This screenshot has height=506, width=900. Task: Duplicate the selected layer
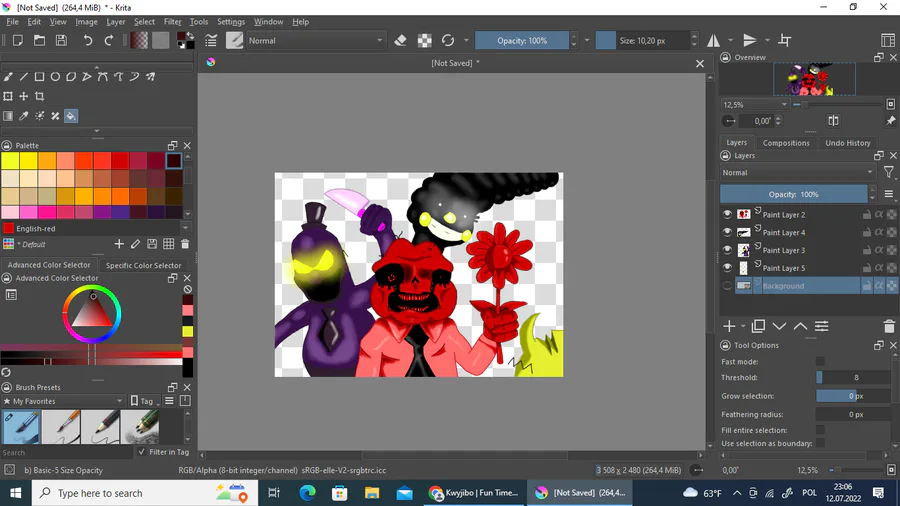point(758,326)
